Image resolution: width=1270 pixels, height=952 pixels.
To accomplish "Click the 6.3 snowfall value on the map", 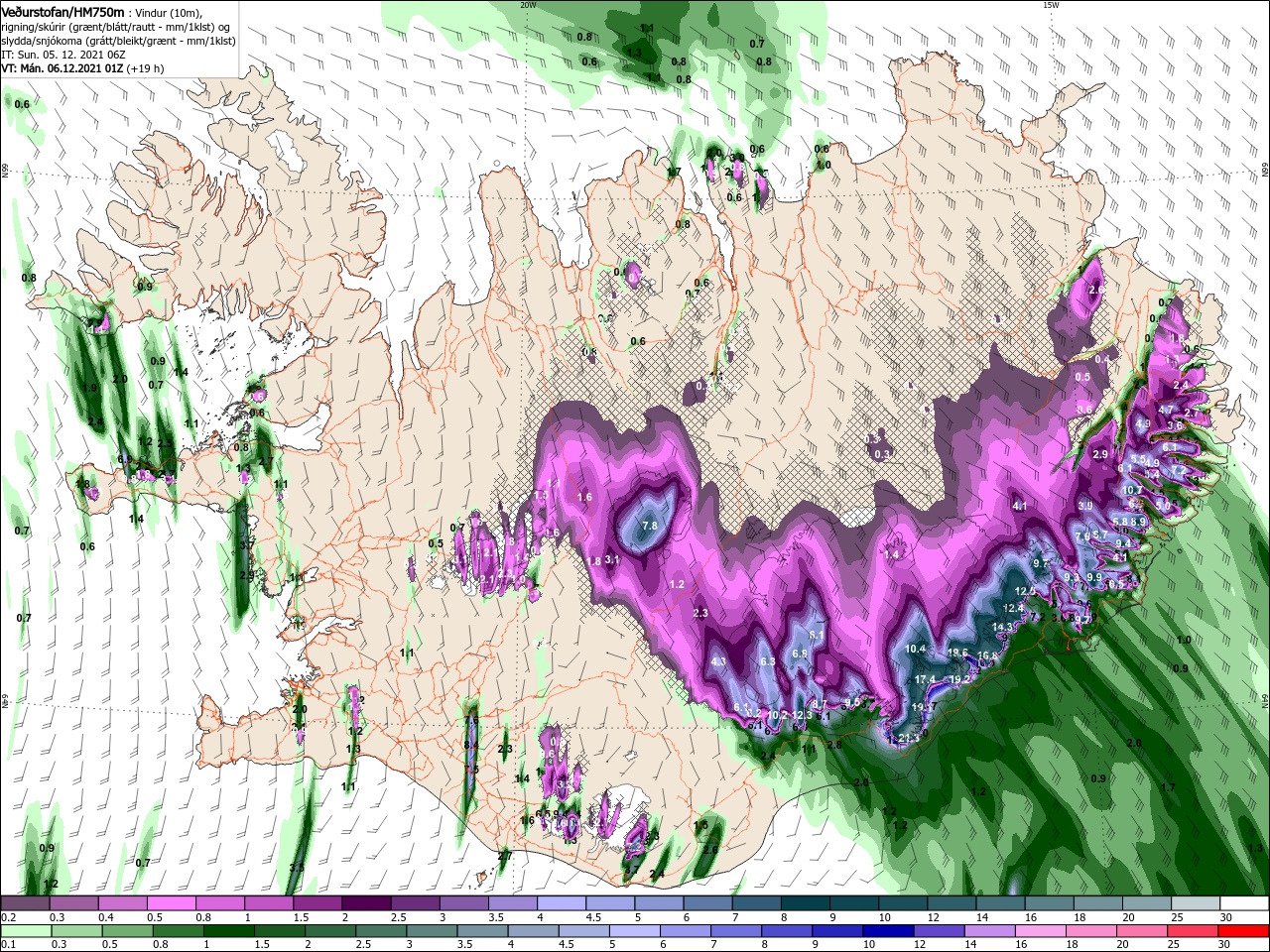I will pyautogui.click(x=767, y=661).
